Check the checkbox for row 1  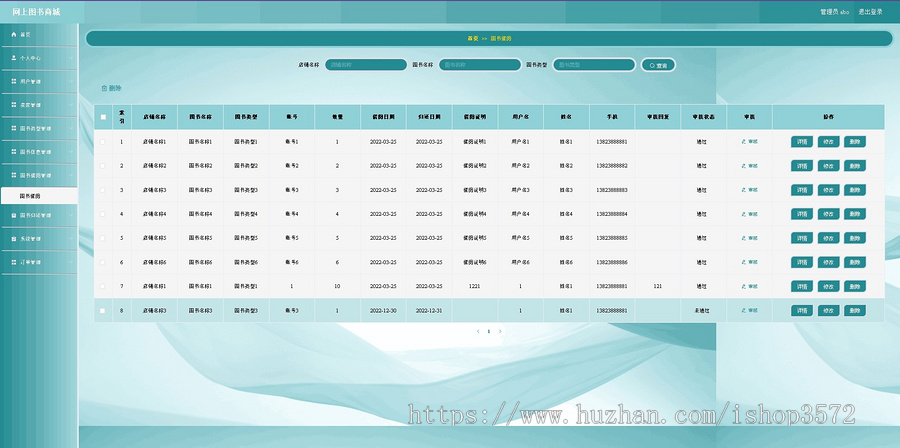point(103,141)
